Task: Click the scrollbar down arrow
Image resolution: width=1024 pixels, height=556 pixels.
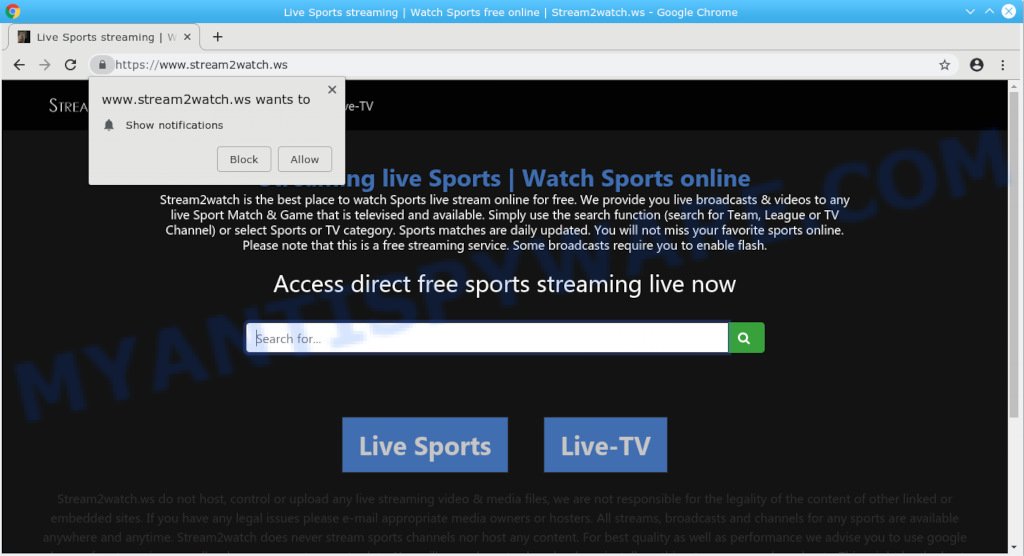Action: (1014, 548)
